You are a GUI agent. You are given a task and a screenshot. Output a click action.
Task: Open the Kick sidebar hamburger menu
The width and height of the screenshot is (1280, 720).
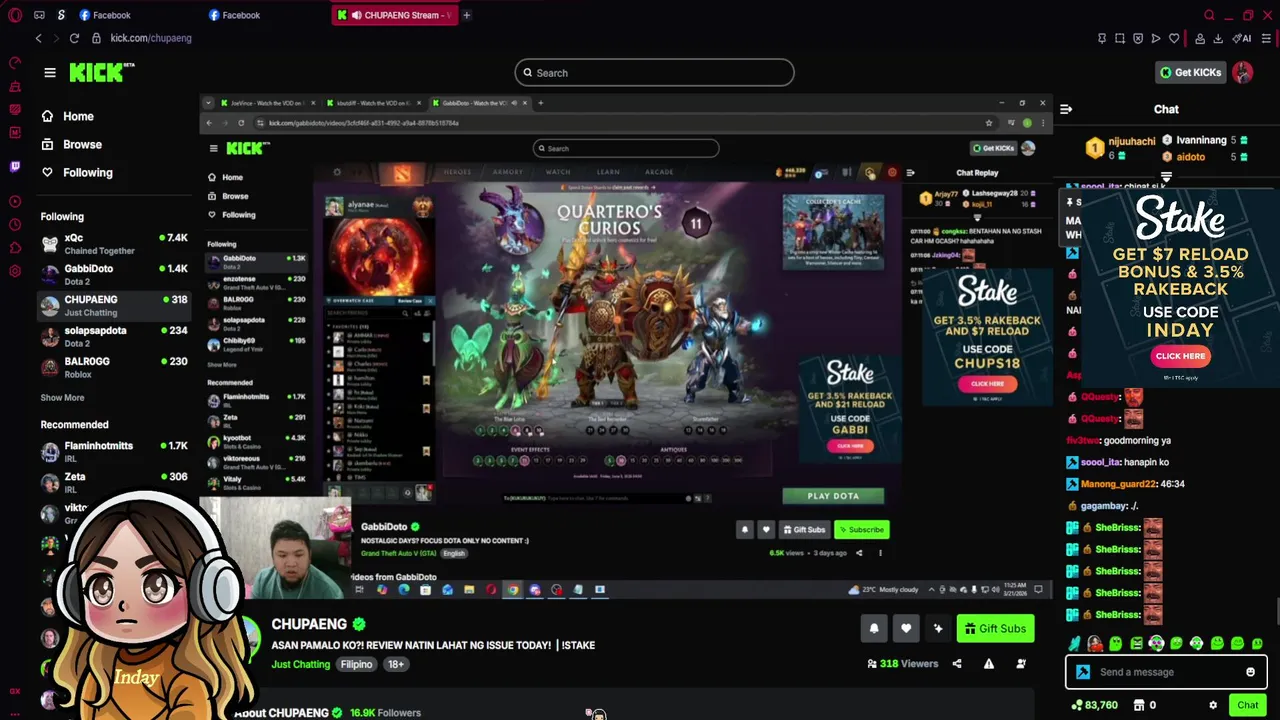(49, 72)
